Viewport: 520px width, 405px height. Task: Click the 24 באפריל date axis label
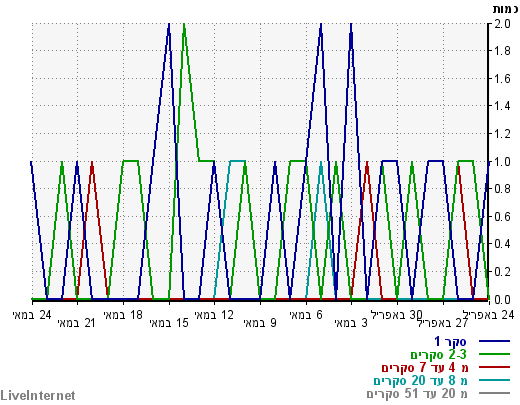point(488,315)
